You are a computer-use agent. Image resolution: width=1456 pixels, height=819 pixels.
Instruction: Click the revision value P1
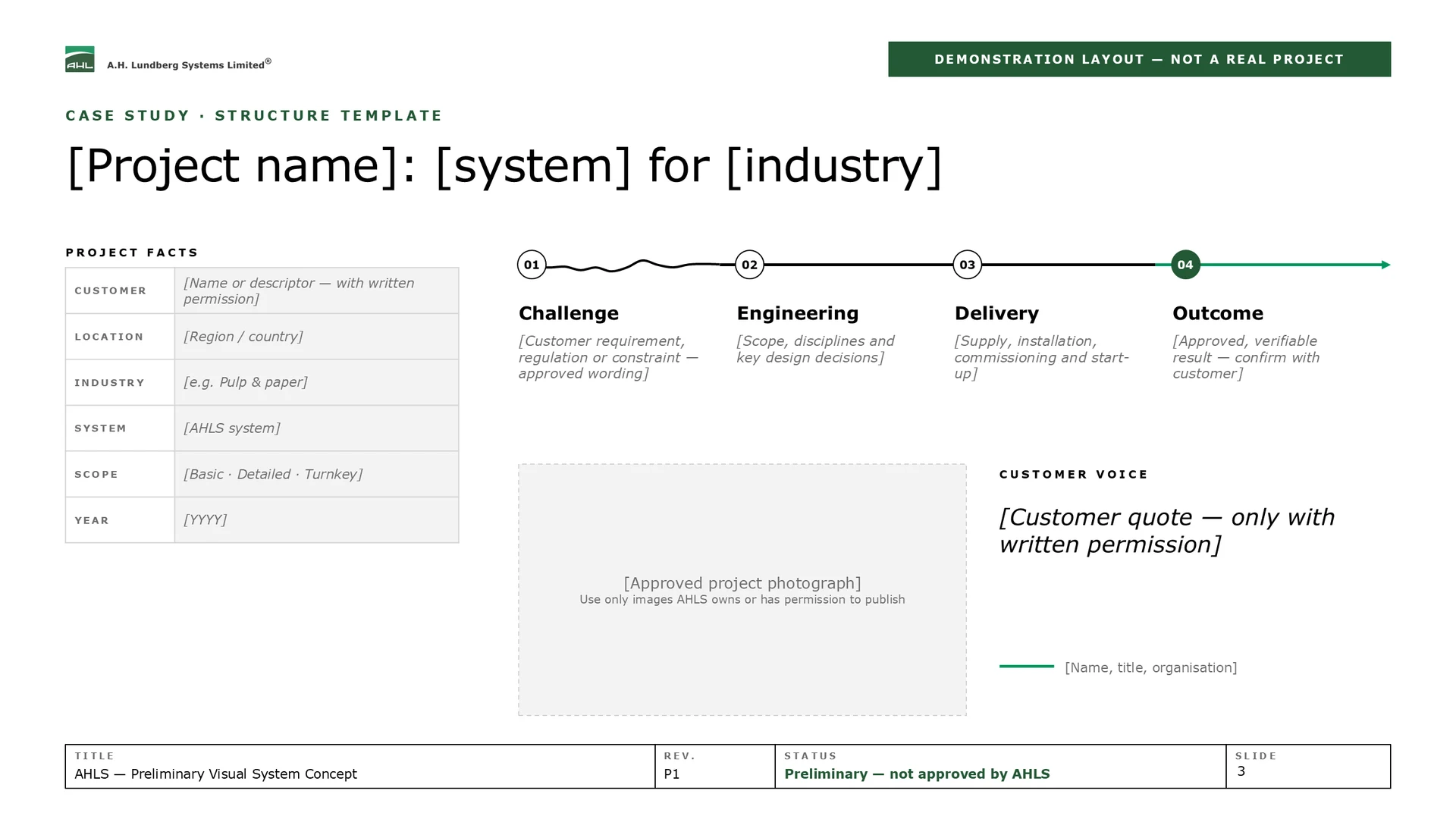[671, 774]
